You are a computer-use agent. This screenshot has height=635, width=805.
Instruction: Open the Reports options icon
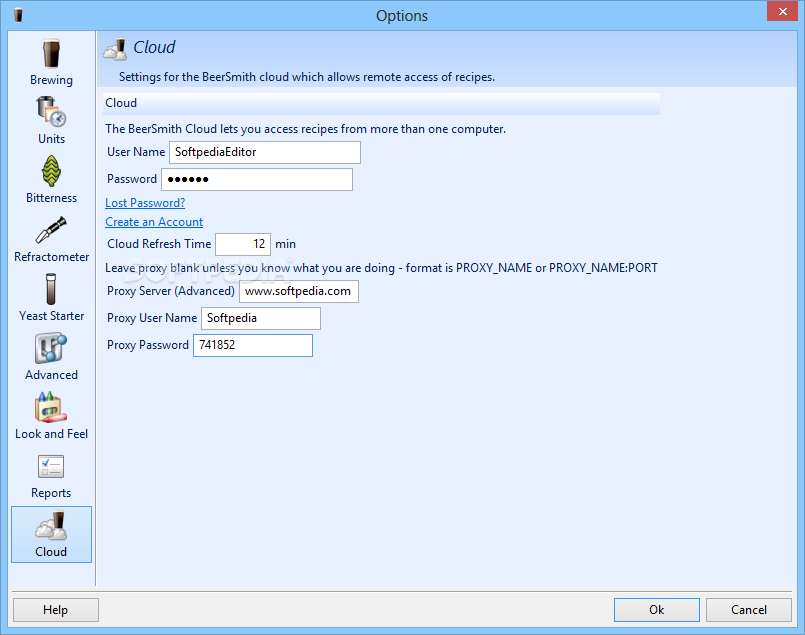coord(51,466)
